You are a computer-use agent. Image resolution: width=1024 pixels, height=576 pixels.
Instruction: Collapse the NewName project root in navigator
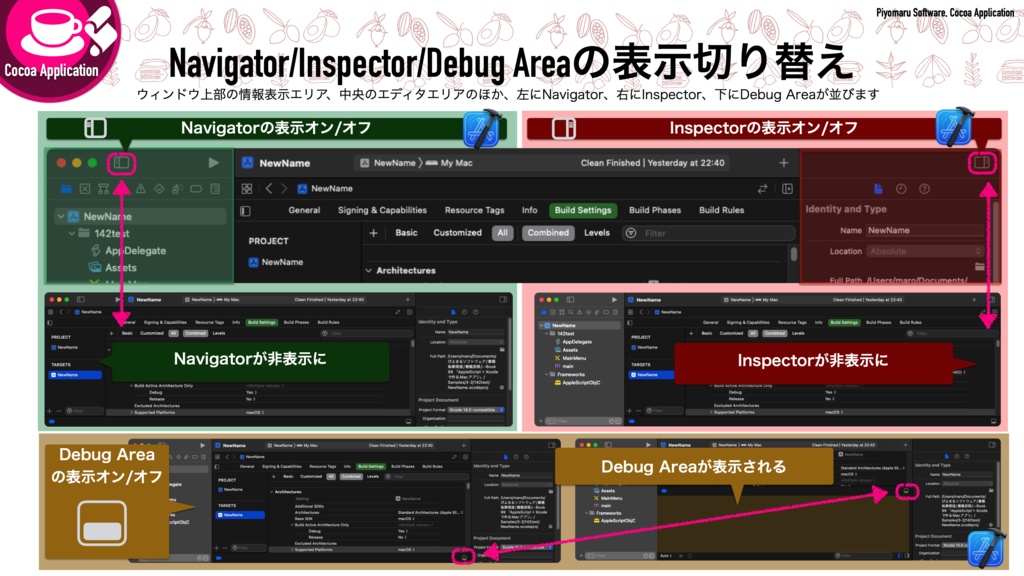click(61, 216)
